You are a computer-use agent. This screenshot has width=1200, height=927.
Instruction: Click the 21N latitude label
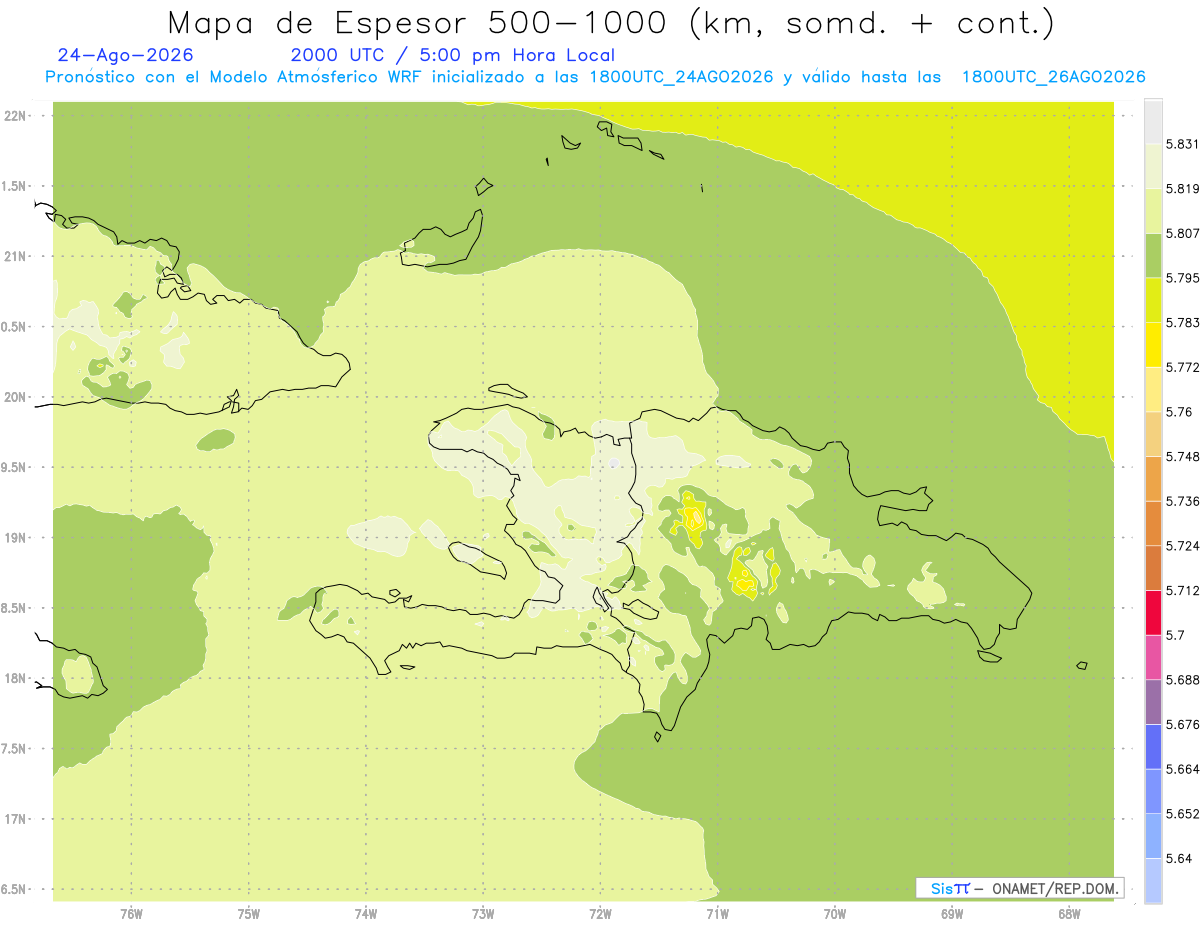tap(15, 257)
